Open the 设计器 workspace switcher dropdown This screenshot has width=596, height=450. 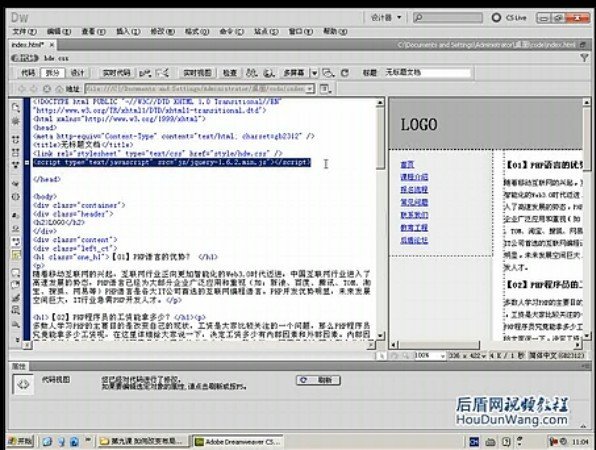(x=386, y=17)
